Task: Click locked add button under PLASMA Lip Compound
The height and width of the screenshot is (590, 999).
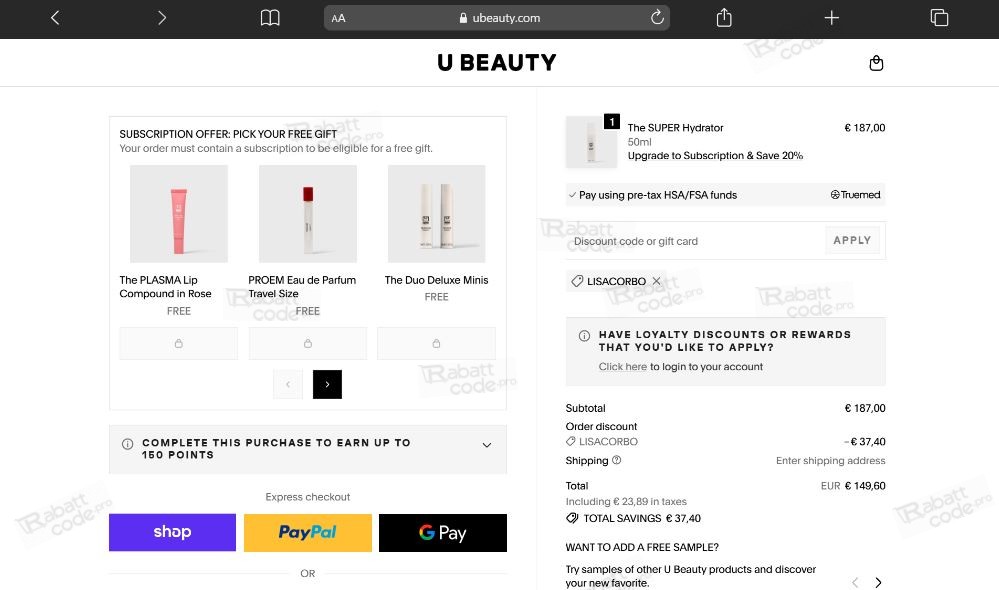Action: (x=178, y=343)
